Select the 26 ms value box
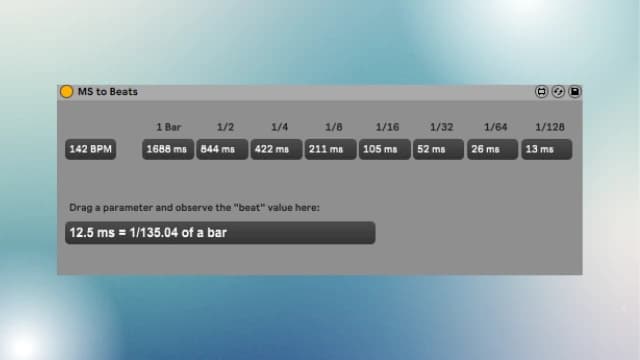Screen dimensions: 640x360 point(493,149)
